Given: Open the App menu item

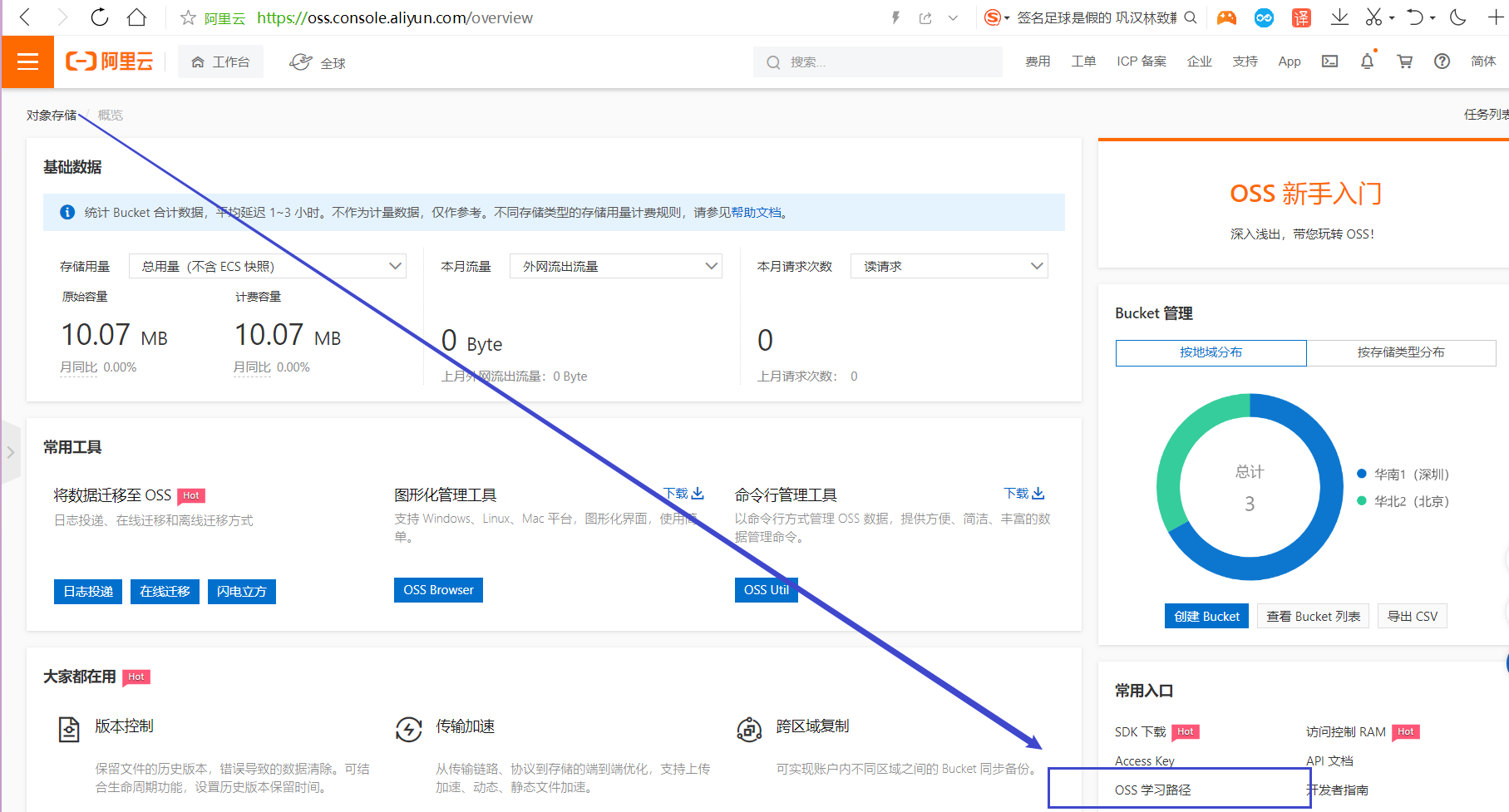Looking at the screenshot, I should (1290, 62).
